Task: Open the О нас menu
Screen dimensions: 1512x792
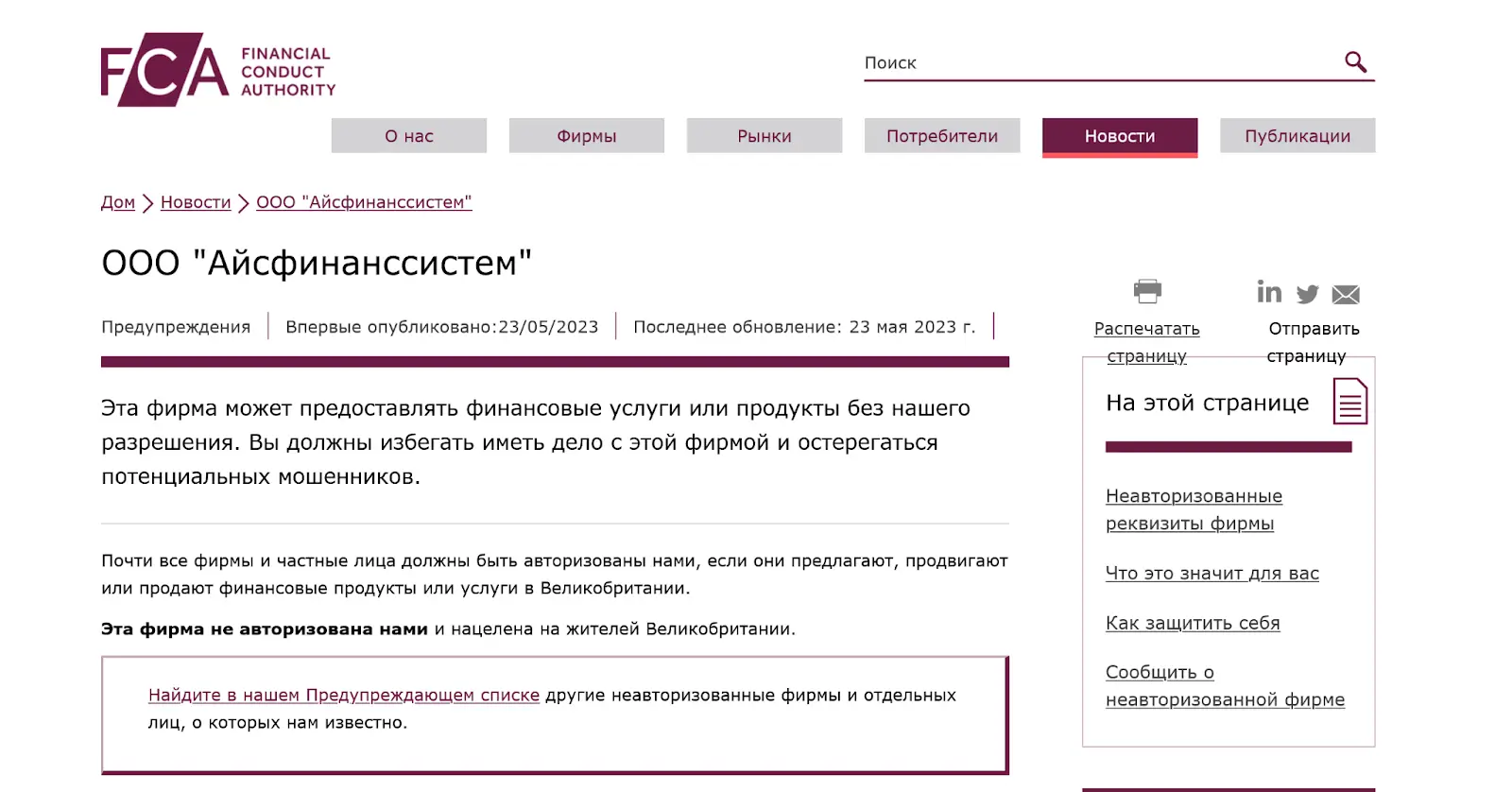Action: coord(409,135)
